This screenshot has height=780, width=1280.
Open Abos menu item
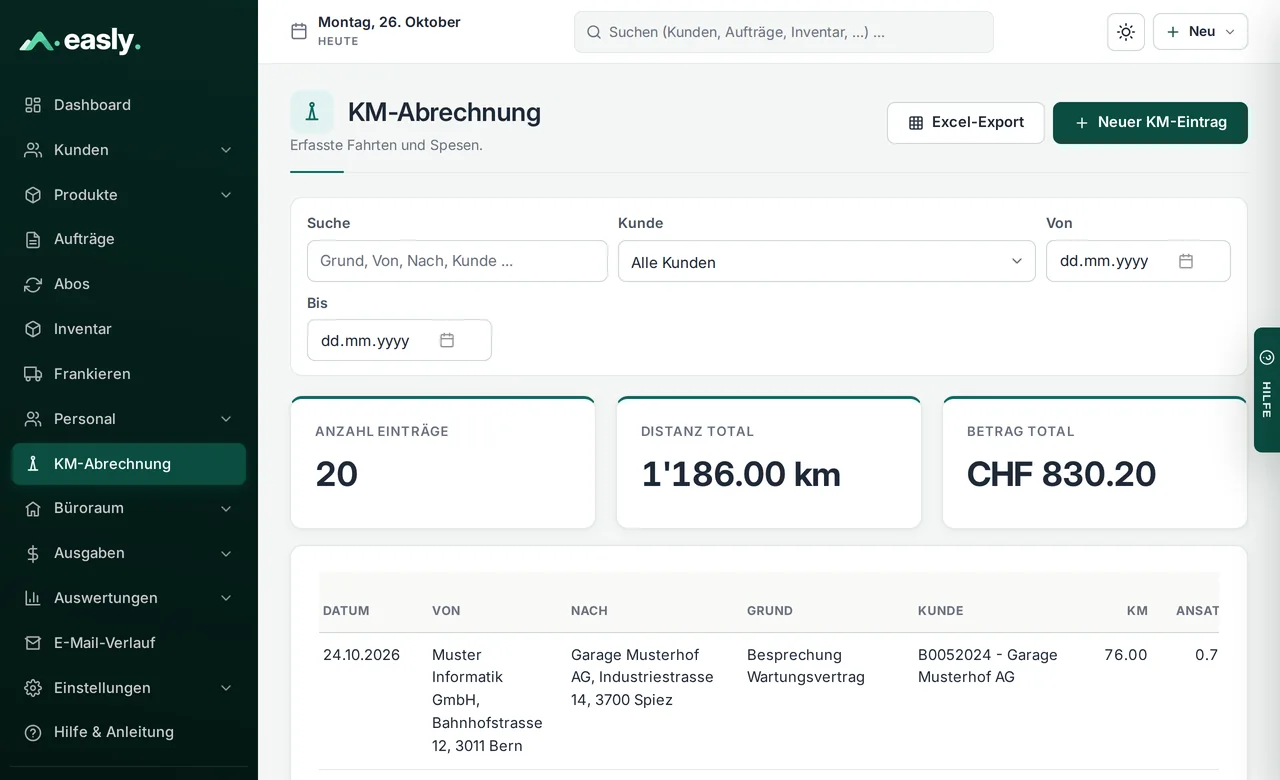(129, 284)
